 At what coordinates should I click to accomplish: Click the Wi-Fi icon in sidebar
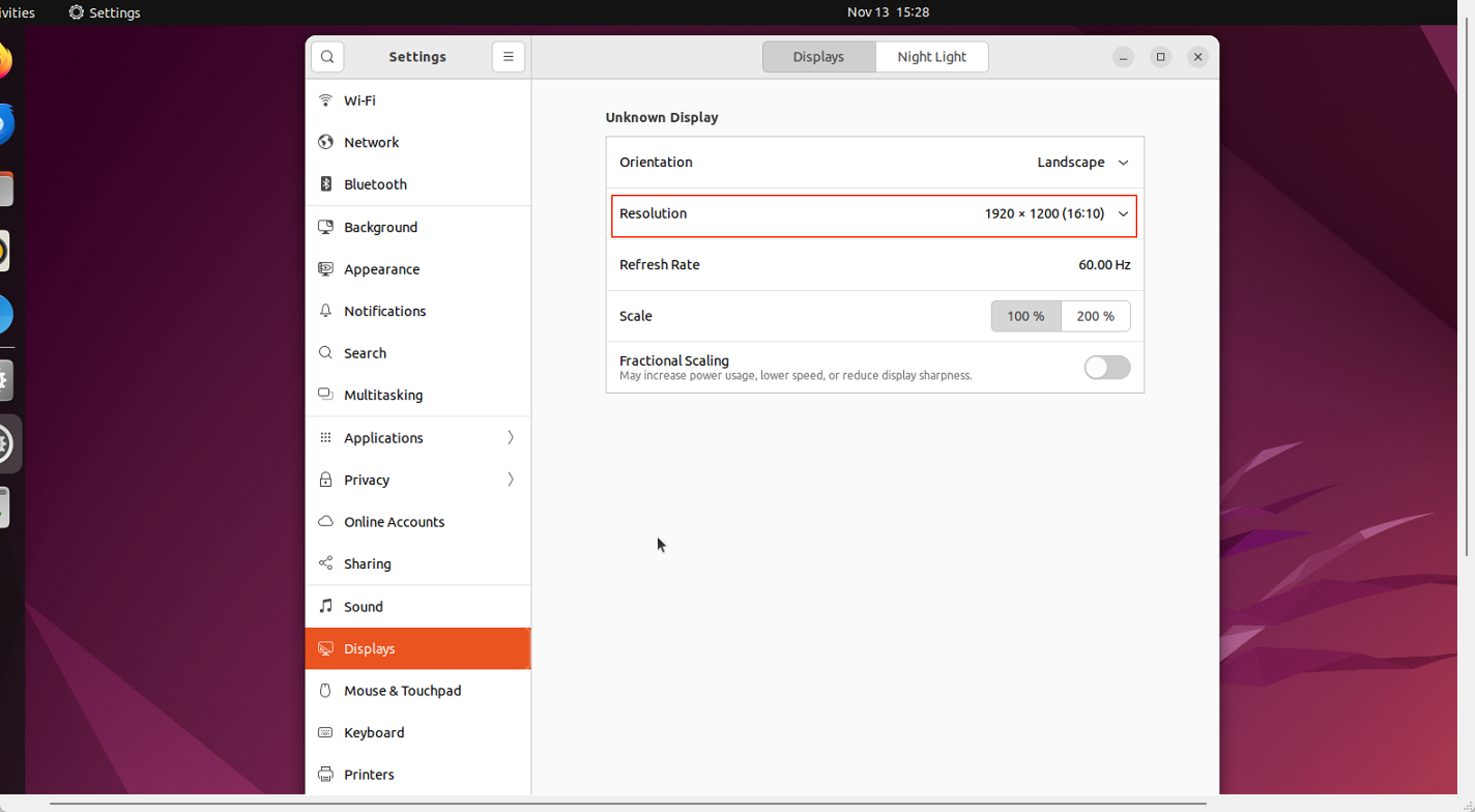point(325,100)
